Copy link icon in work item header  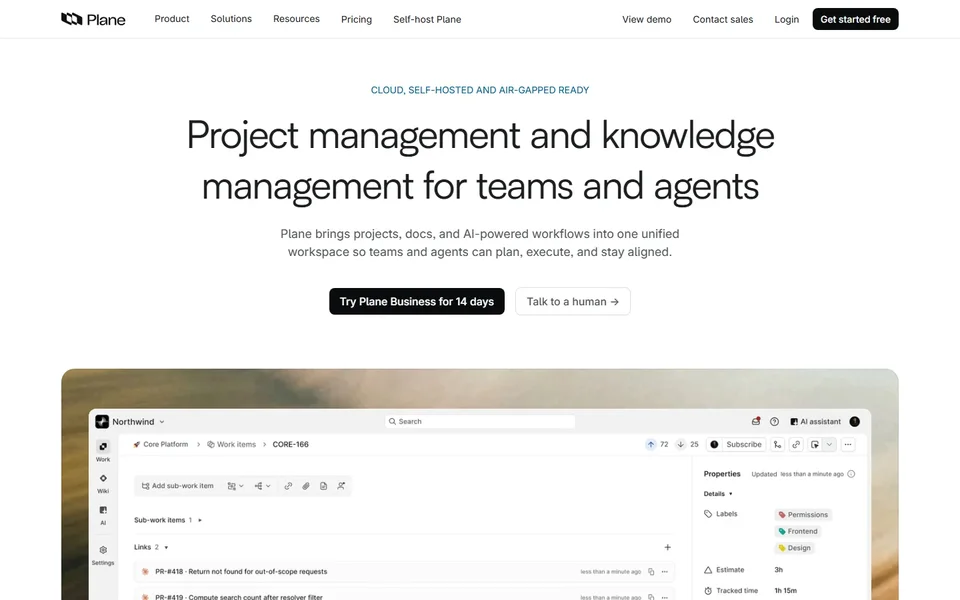[x=796, y=444]
